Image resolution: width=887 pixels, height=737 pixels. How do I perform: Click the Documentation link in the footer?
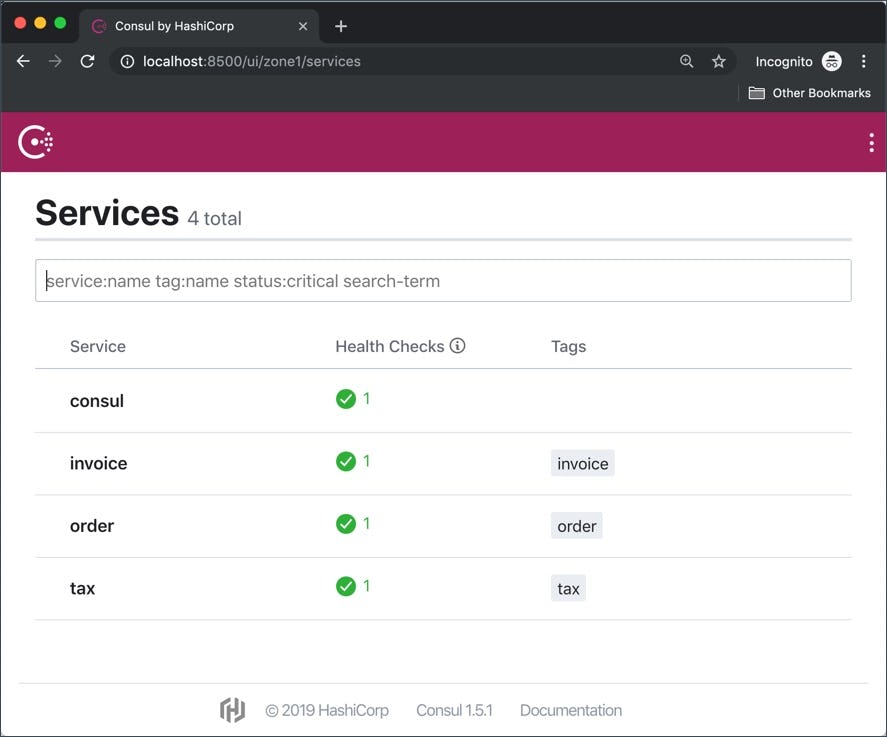[570, 709]
